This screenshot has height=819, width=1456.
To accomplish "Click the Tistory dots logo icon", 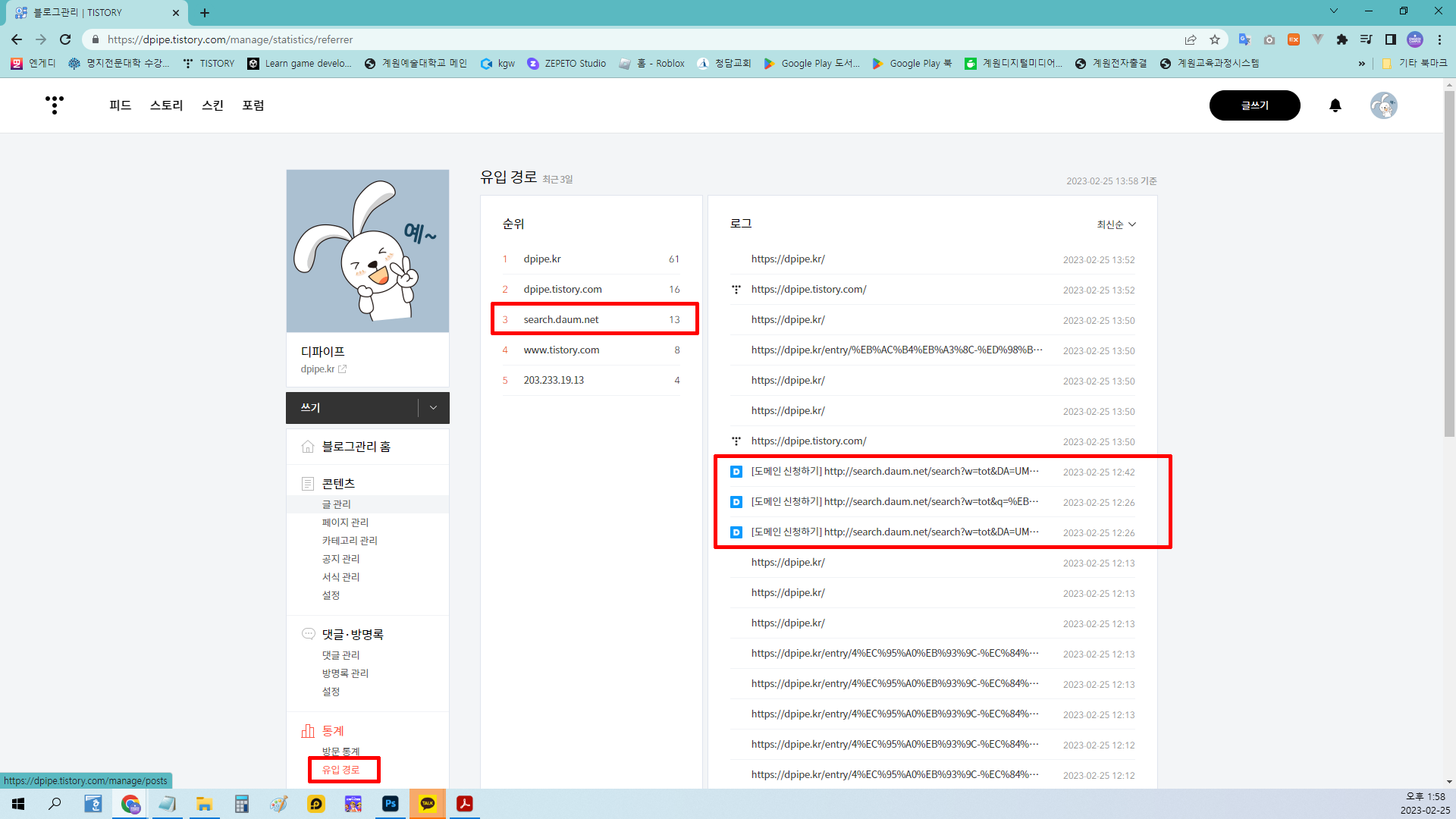I will tap(54, 105).
